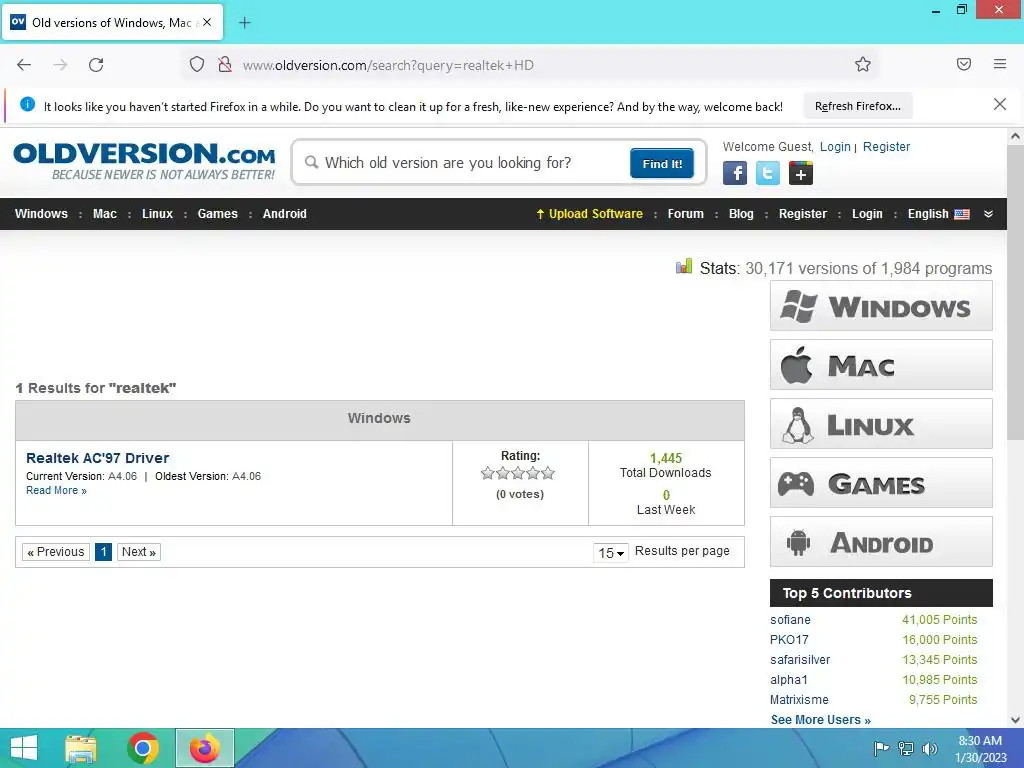Click the scrollbar down arrow
The width and height of the screenshot is (1024, 768).
coord(1015,720)
